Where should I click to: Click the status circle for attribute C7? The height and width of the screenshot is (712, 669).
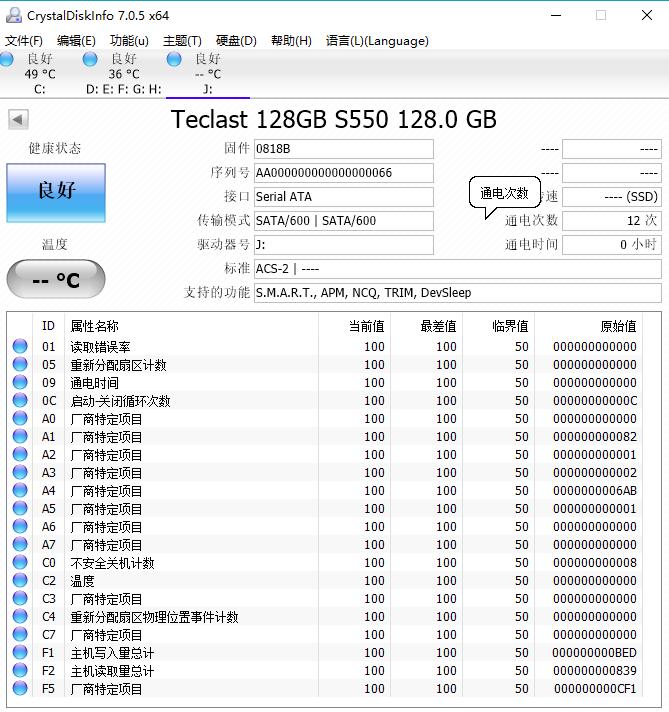click(x=20, y=634)
